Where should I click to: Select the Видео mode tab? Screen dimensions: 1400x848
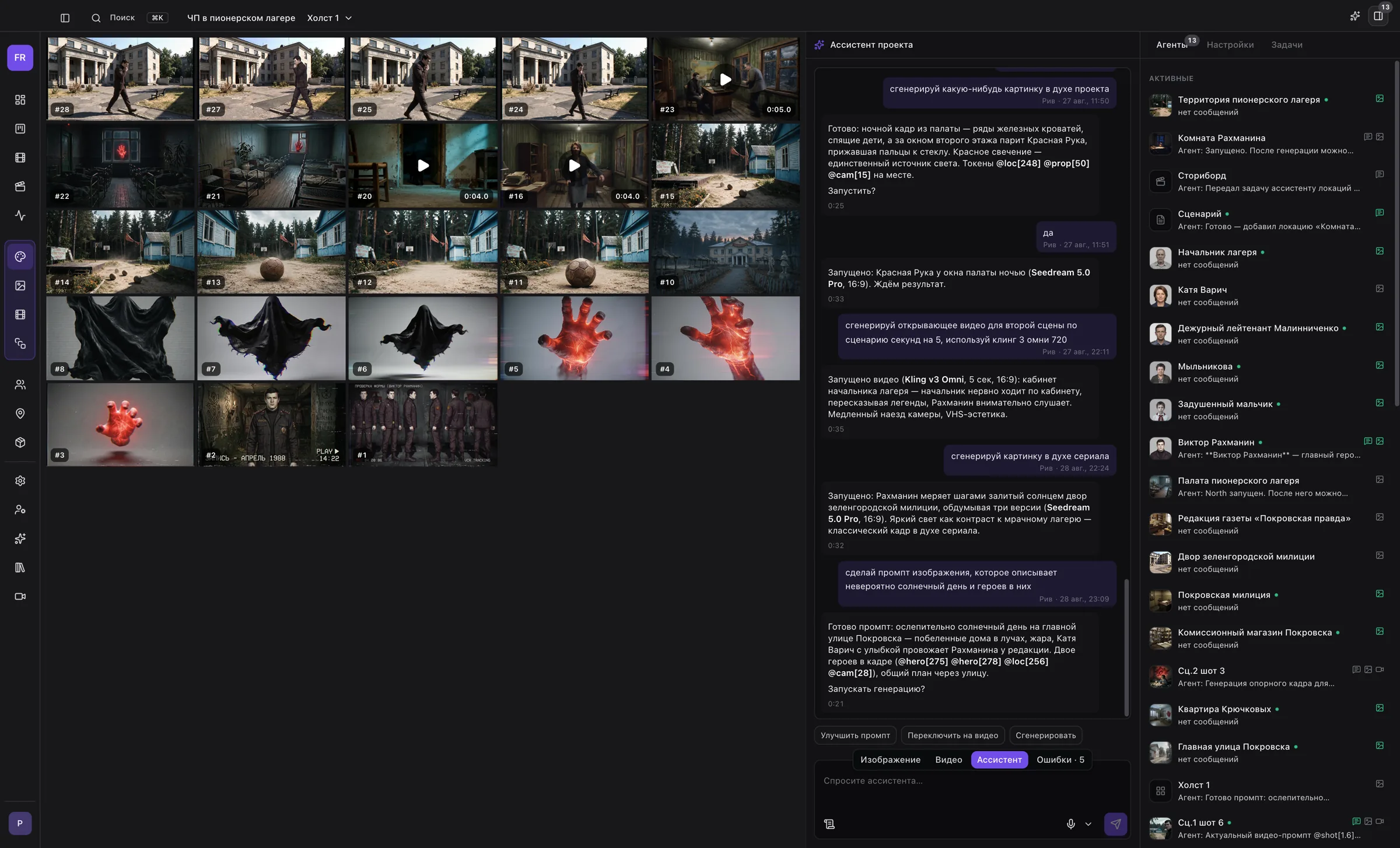point(948,759)
